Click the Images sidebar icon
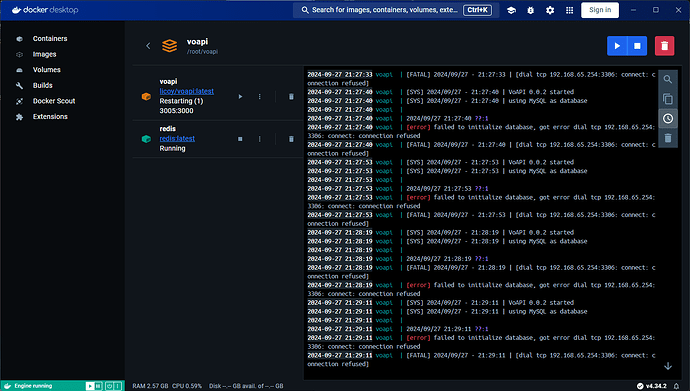 (x=19, y=55)
